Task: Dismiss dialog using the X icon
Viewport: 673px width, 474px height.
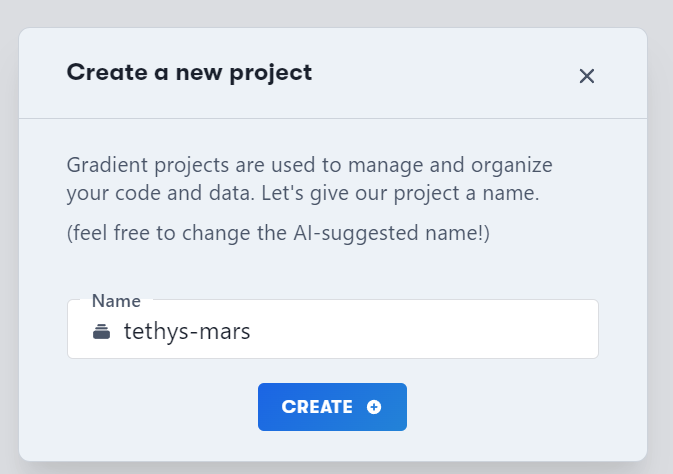Action: (586, 76)
